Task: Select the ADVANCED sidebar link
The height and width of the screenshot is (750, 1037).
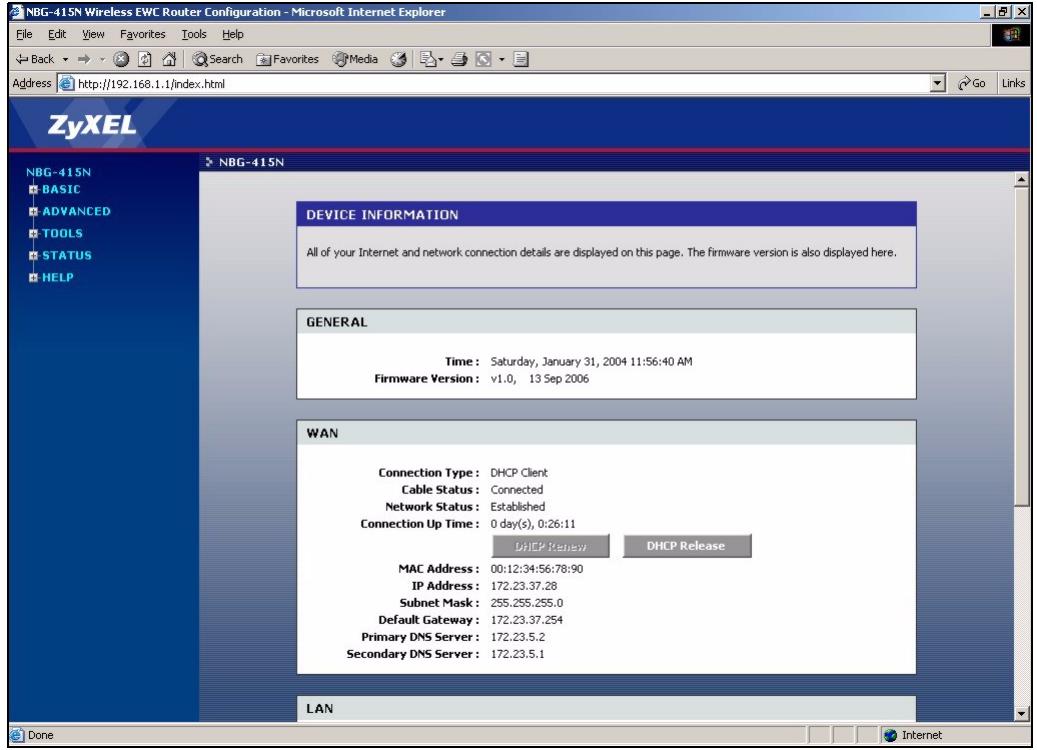Action: click(77, 211)
